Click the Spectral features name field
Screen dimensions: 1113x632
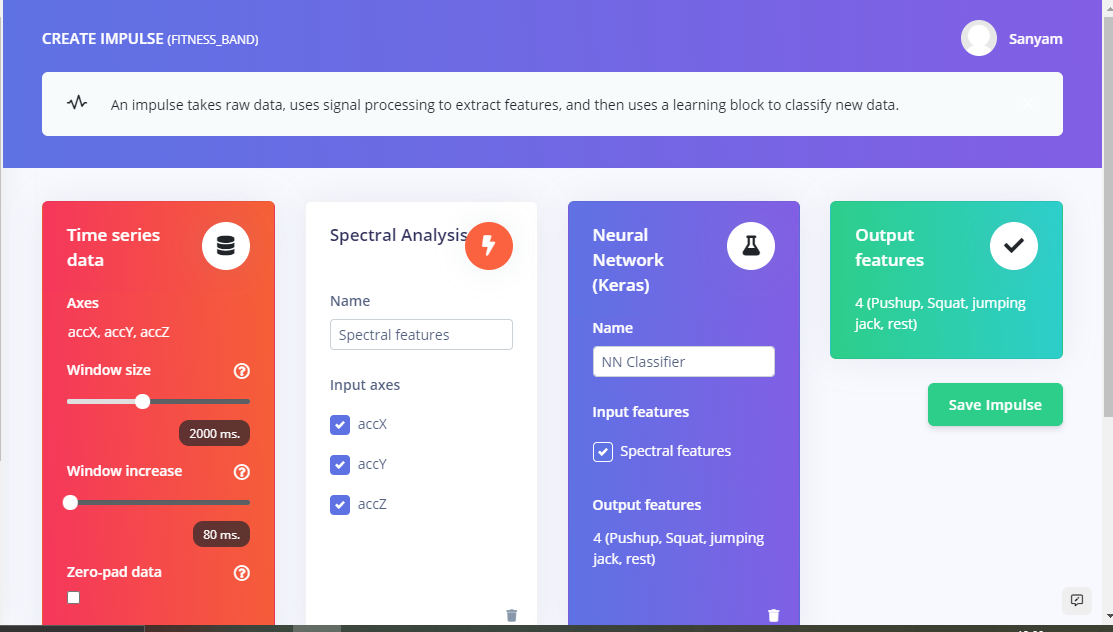pyautogui.click(x=421, y=335)
